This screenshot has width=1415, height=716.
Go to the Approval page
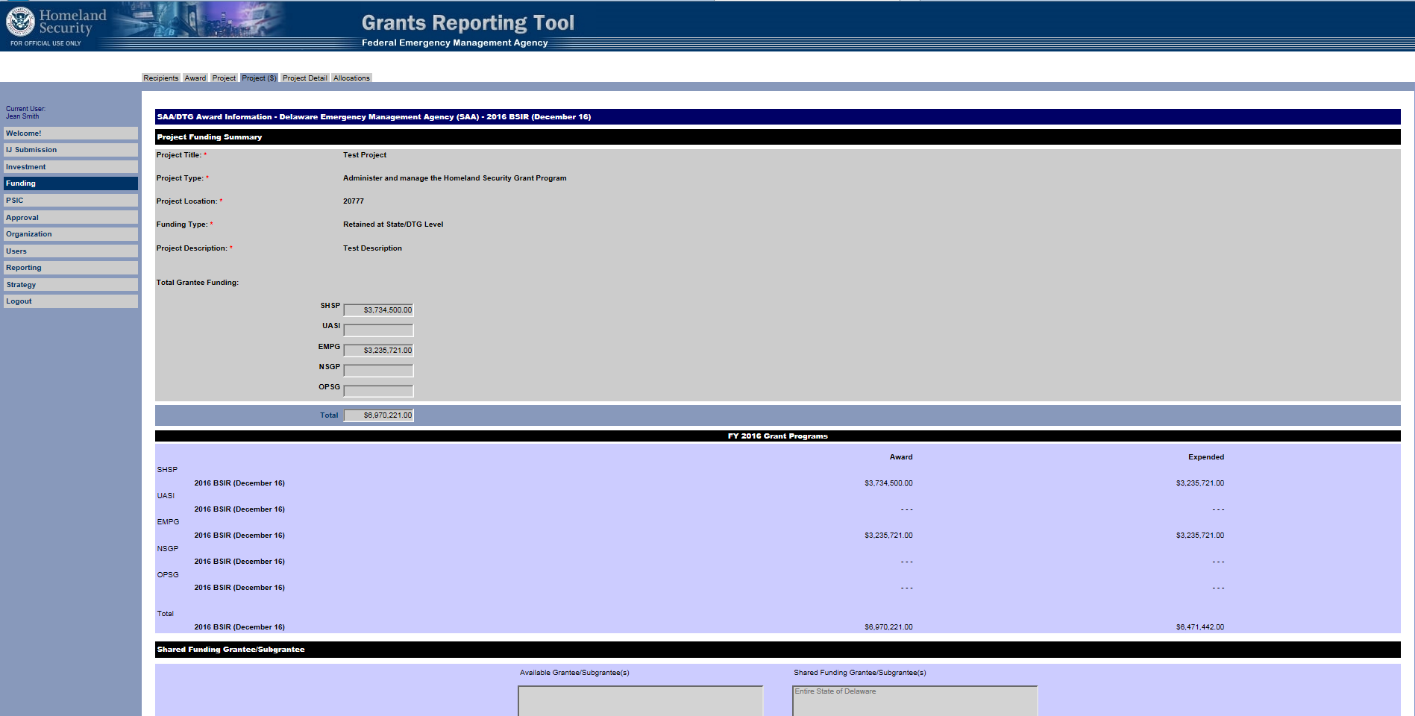click(70, 217)
